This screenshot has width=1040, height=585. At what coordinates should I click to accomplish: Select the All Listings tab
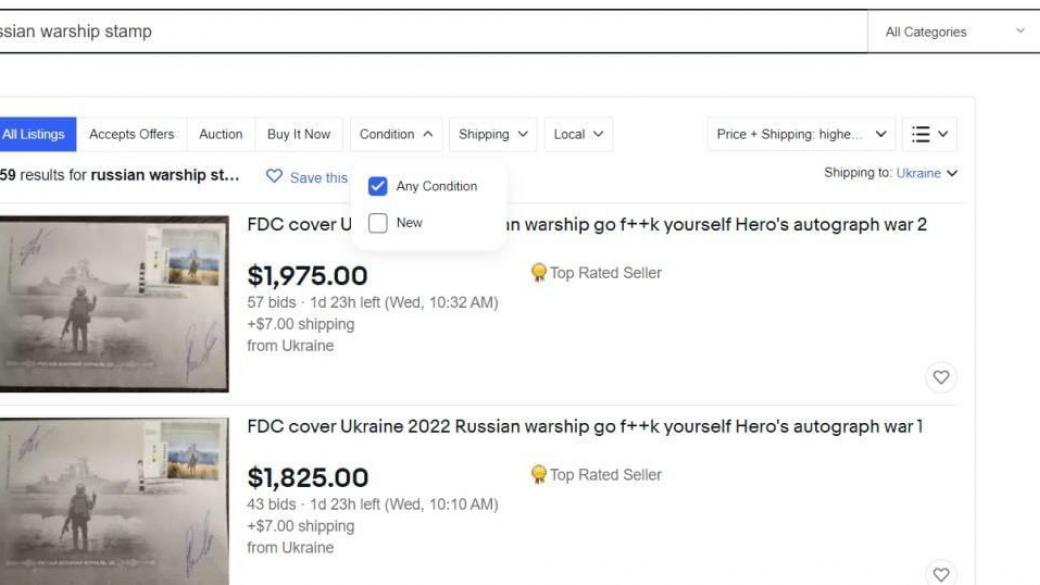[x=33, y=134]
